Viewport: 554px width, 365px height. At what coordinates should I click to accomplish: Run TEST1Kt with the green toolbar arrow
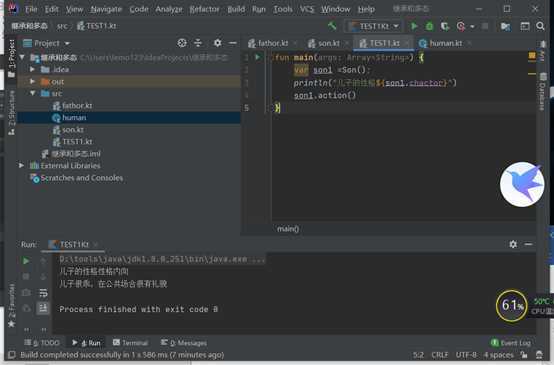click(x=414, y=26)
